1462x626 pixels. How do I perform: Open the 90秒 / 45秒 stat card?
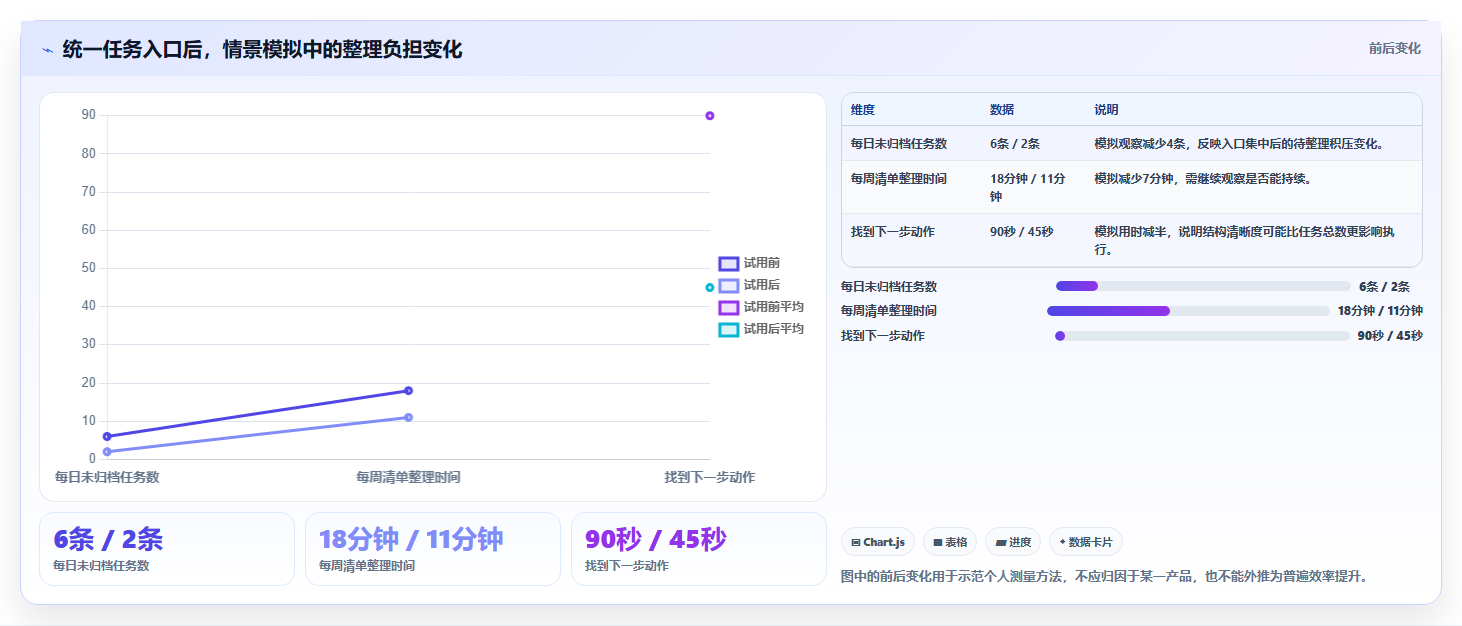(x=699, y=549)
